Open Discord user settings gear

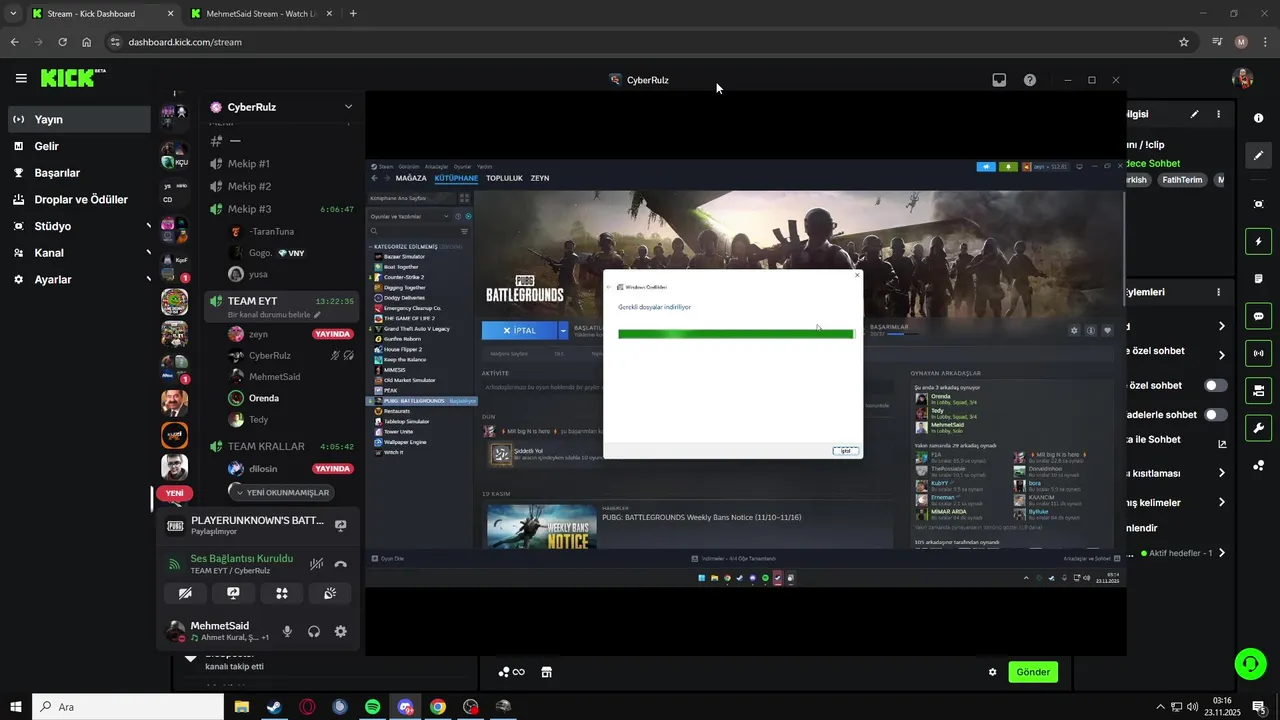pos(341,631)
